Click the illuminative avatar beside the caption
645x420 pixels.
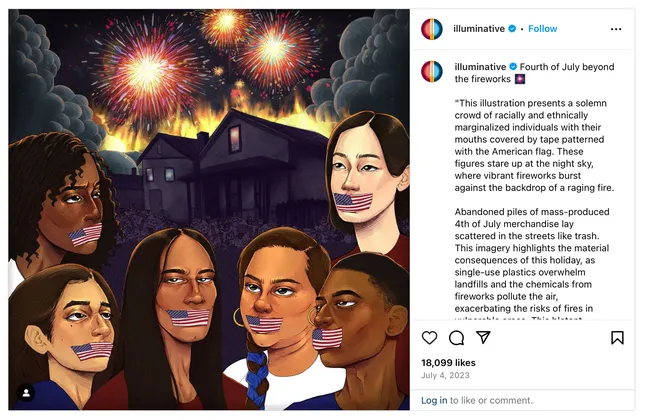432,71
